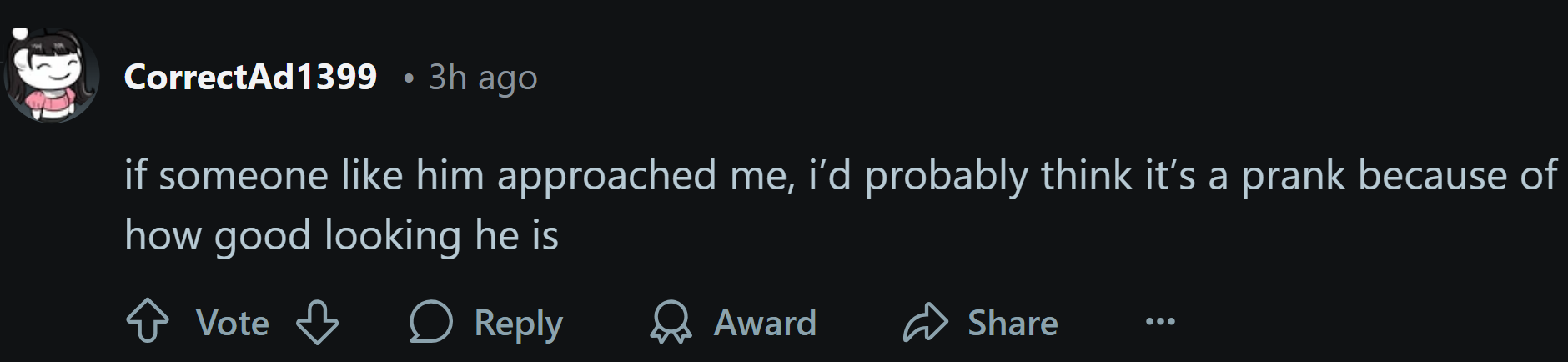Upvote the comment by CorrectAd1399

click(x=147, y=323)
